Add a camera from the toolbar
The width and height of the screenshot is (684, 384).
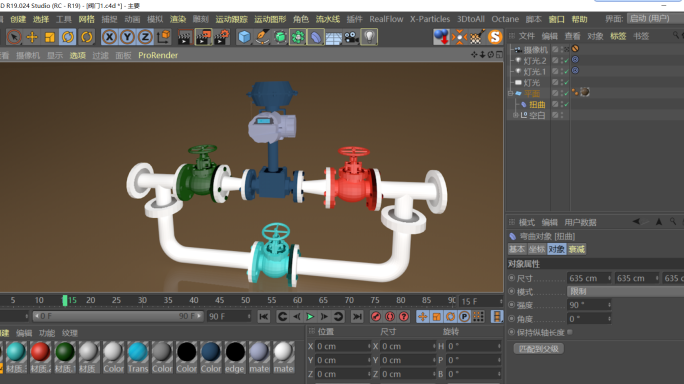click(x=351, y=37)
